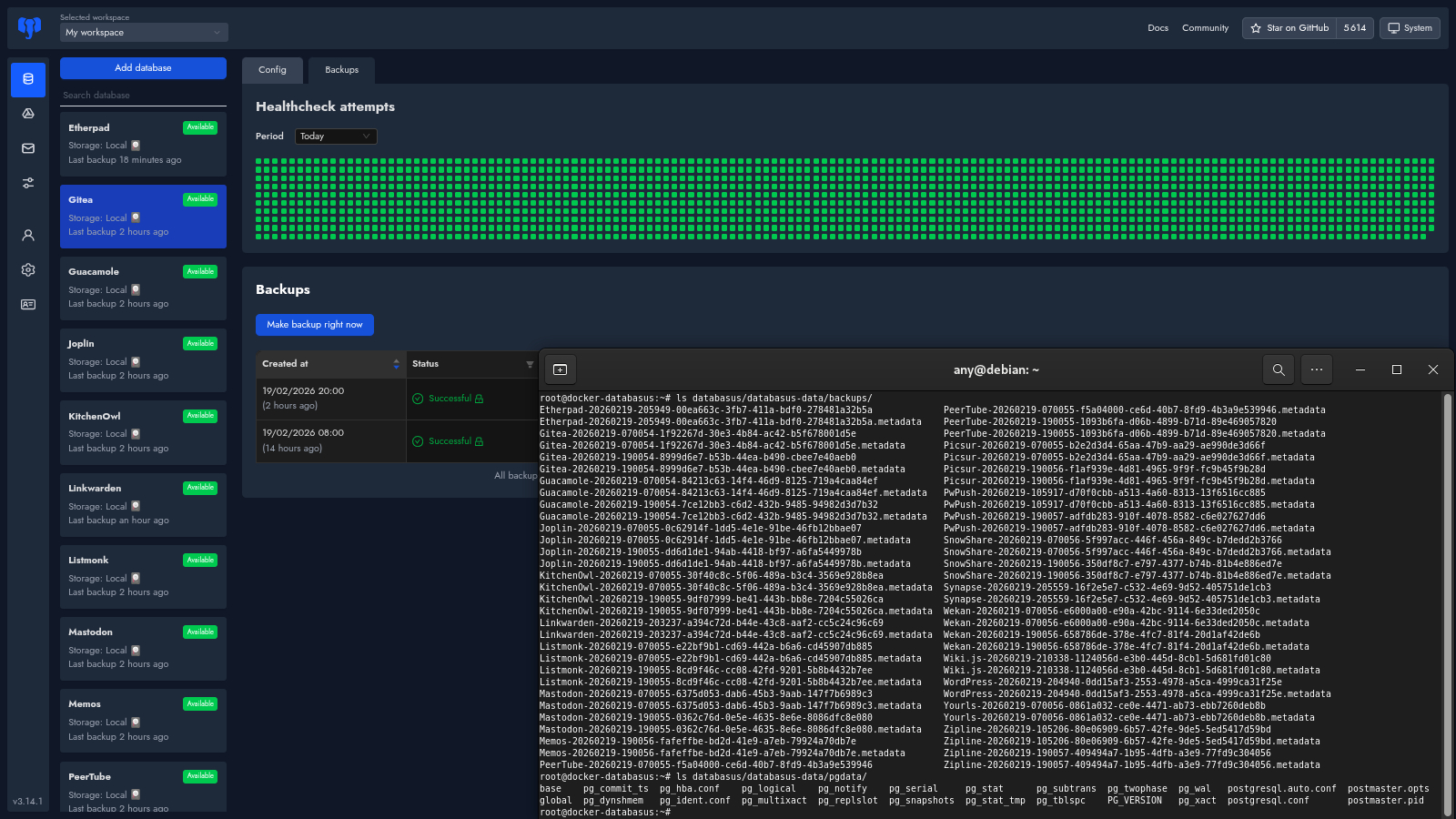Screen dimensions: 1456x819
Task: Open the user profile icon in sidebar
Action: pos(28,235)
